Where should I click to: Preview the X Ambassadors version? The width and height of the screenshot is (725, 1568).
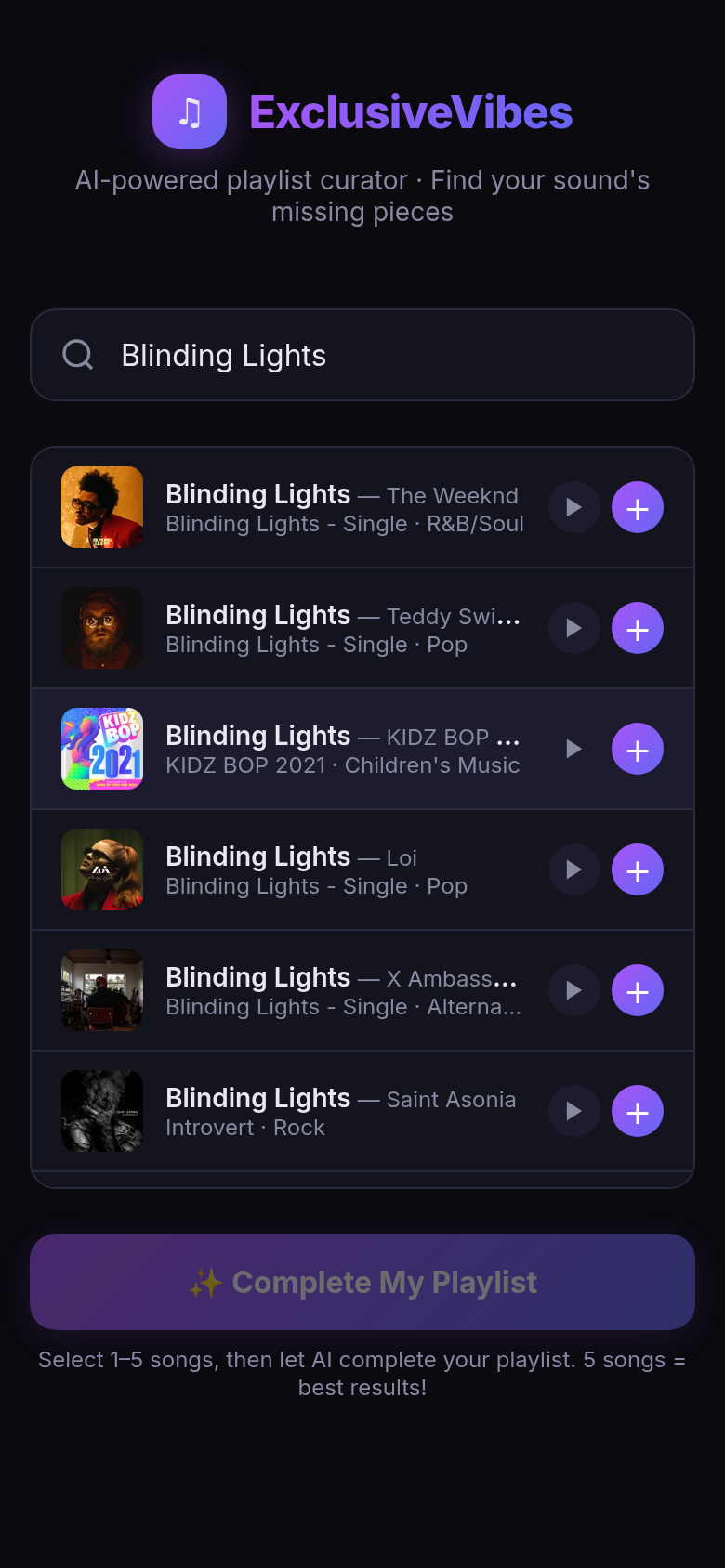573,990
